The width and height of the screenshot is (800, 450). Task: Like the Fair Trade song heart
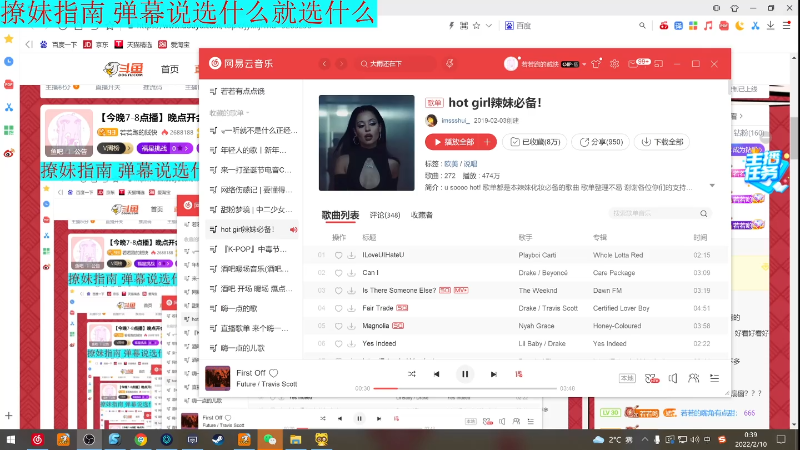[x=338, y=308]
